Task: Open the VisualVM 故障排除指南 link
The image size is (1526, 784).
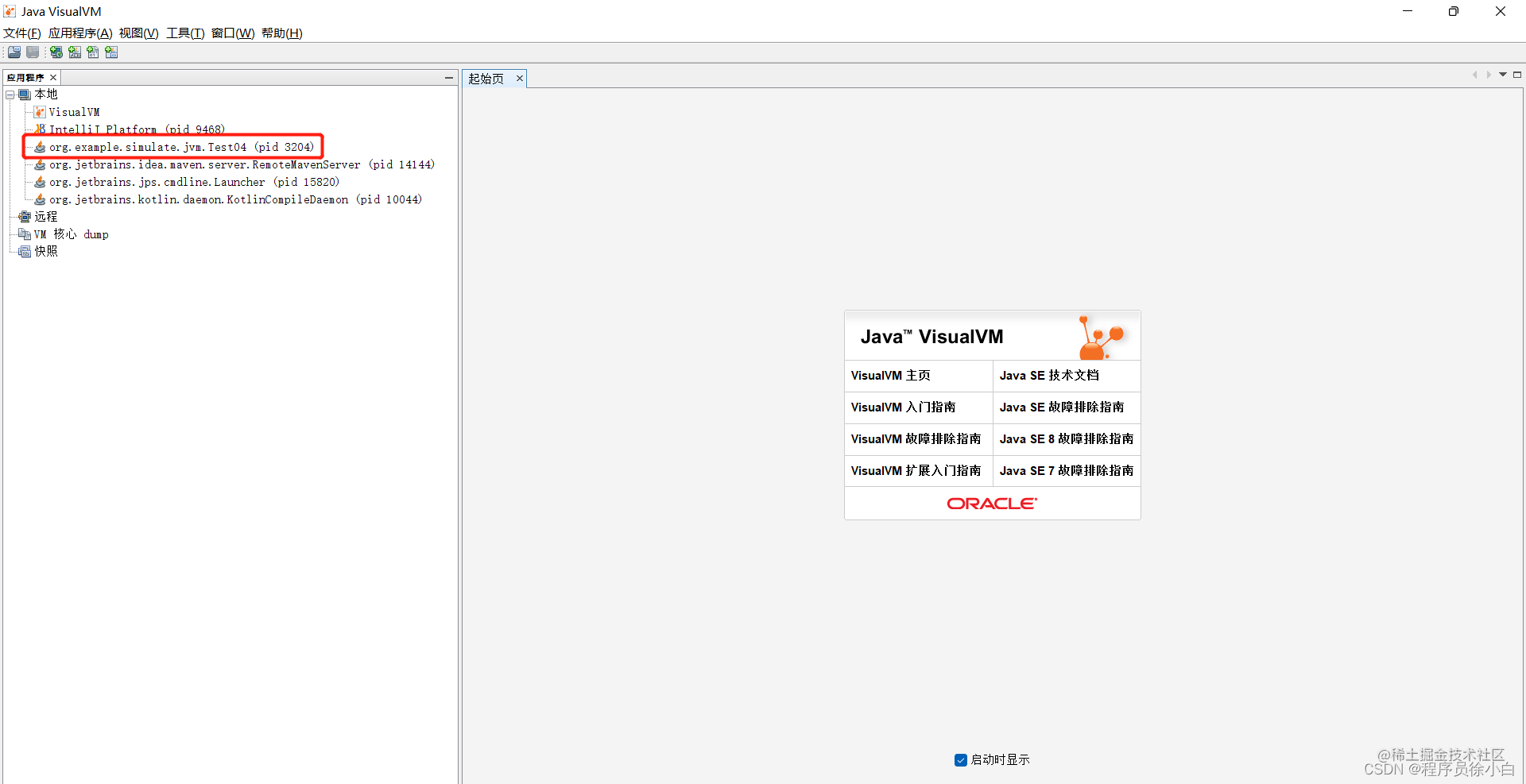Action: [916, 439]
